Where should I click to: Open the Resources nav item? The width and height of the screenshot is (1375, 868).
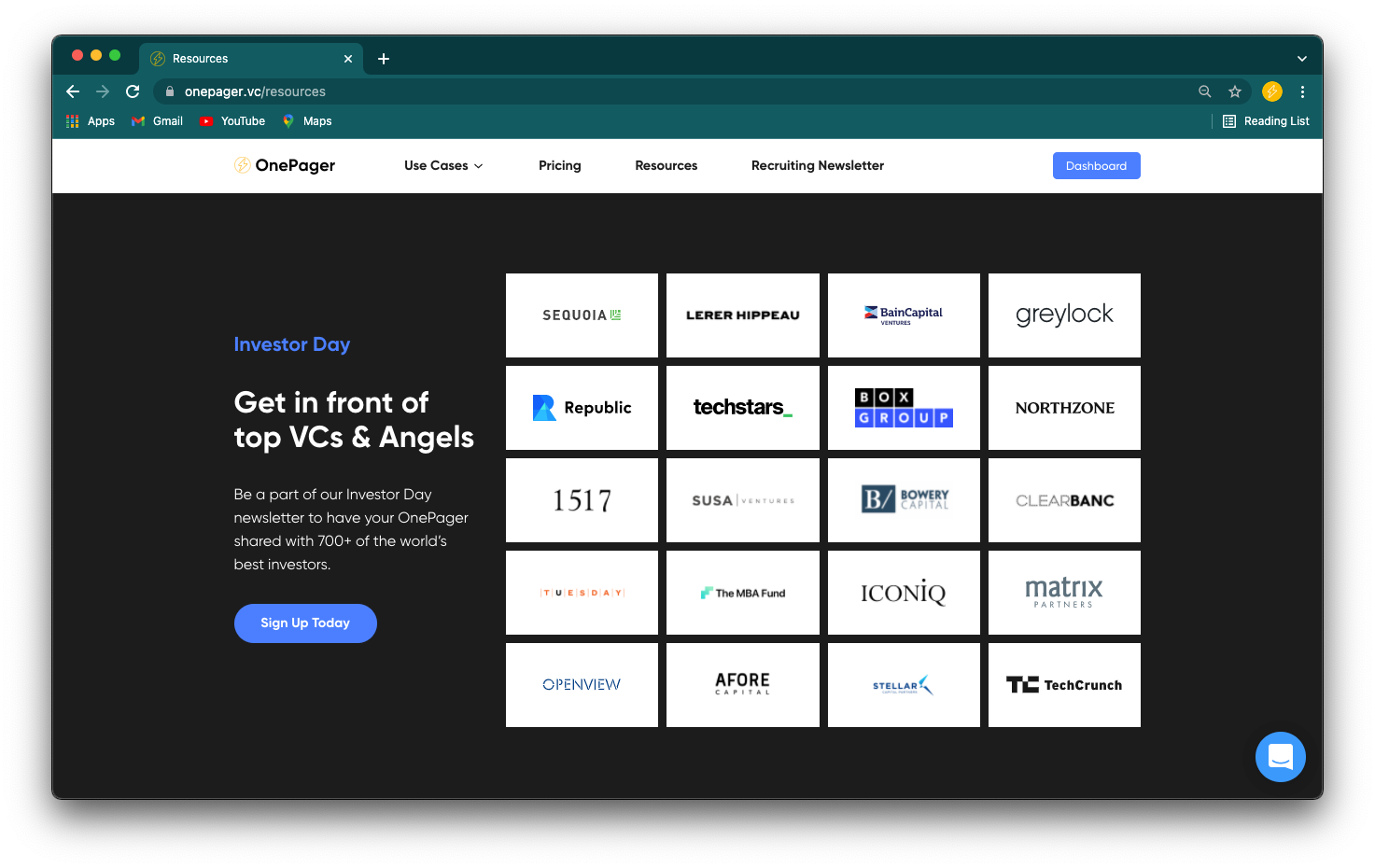click(666, 165)
